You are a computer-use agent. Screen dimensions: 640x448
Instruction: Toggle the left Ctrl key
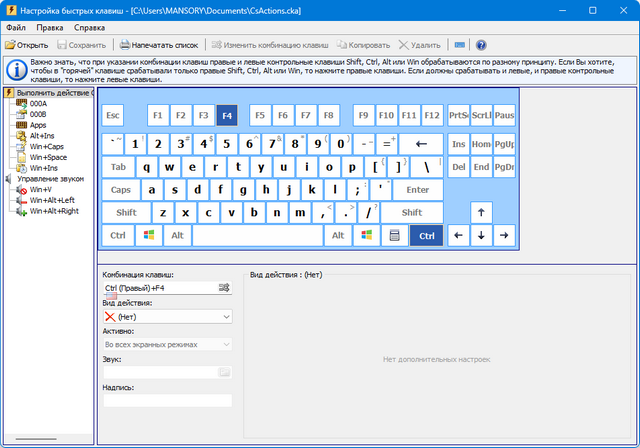click(118, 235)
